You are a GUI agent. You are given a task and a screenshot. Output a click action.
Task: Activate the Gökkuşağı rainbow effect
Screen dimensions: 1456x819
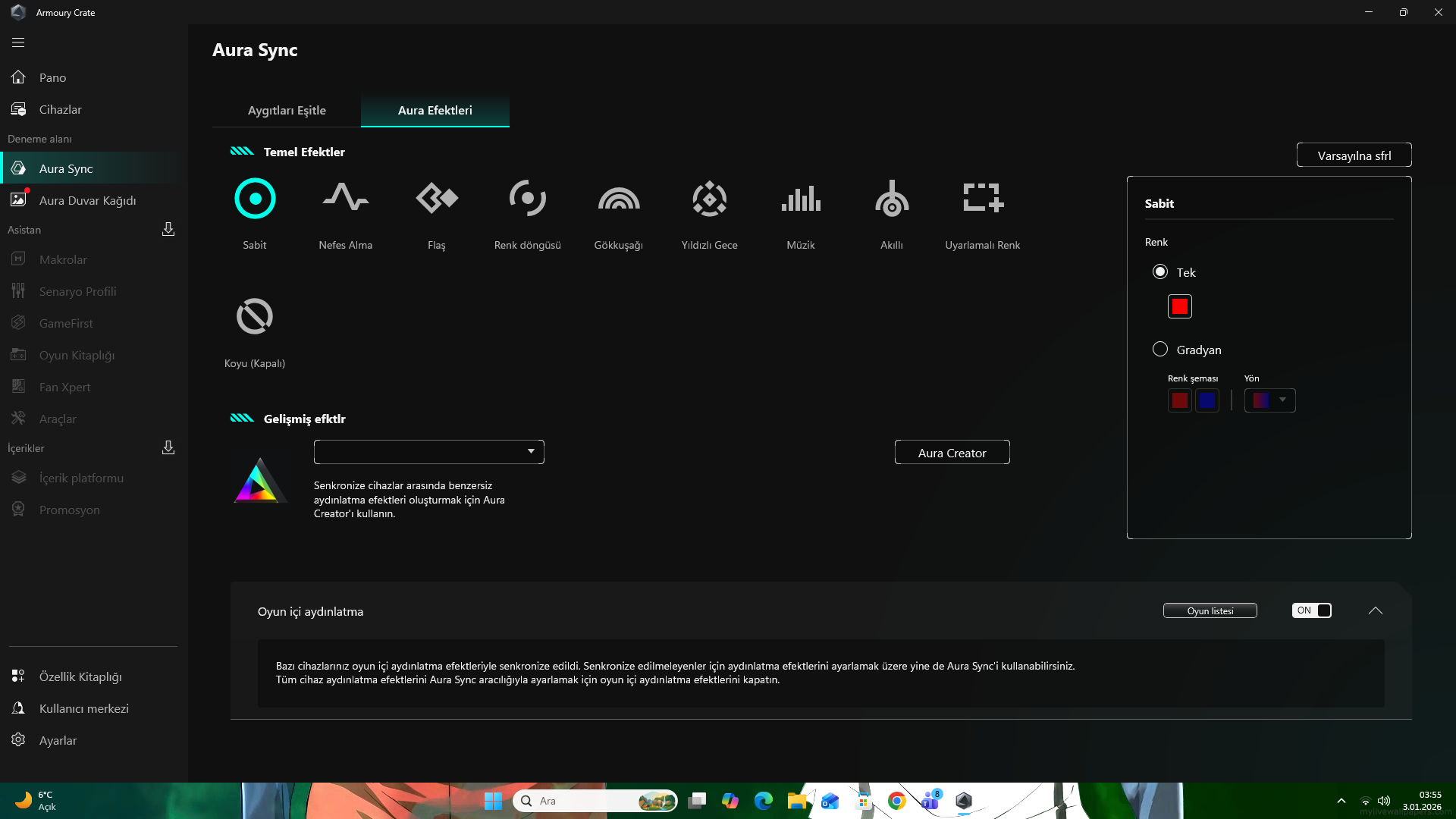[x=619, y=199]
